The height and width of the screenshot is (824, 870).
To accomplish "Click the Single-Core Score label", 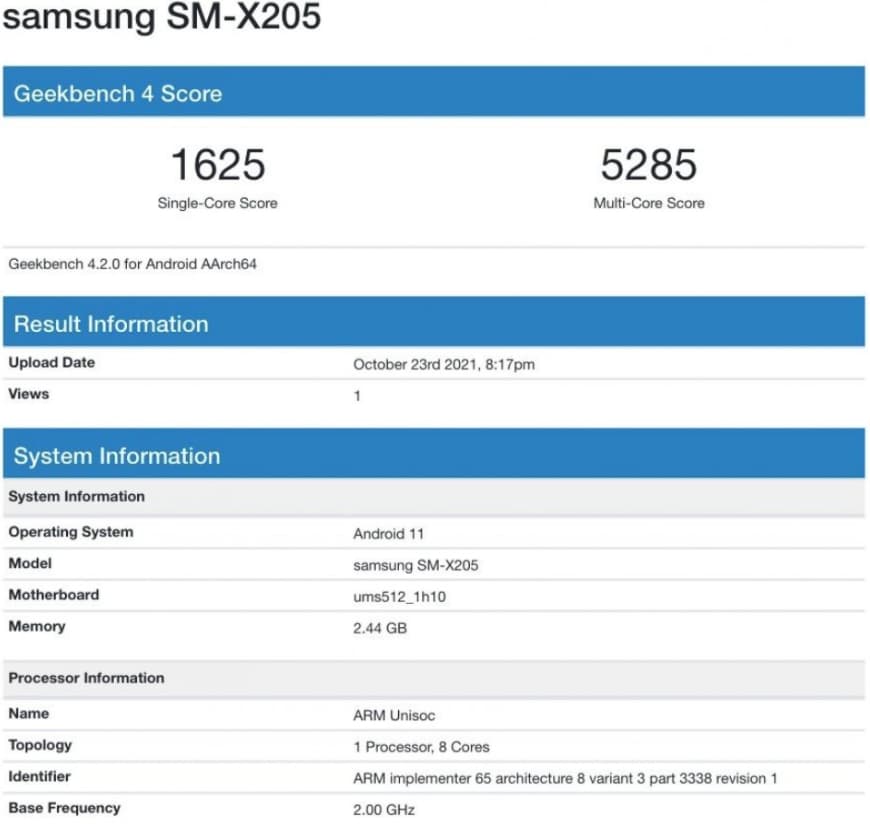I will [x=218, y=203].
